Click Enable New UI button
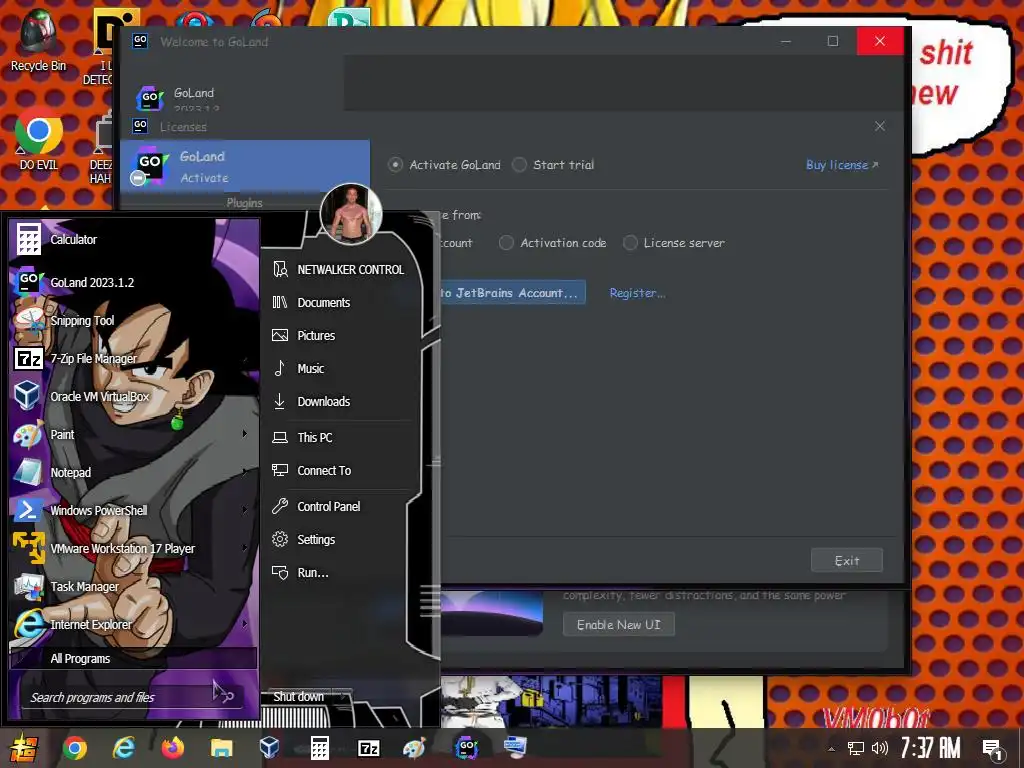Screen dimensions: 1024x768 (618, 624)
